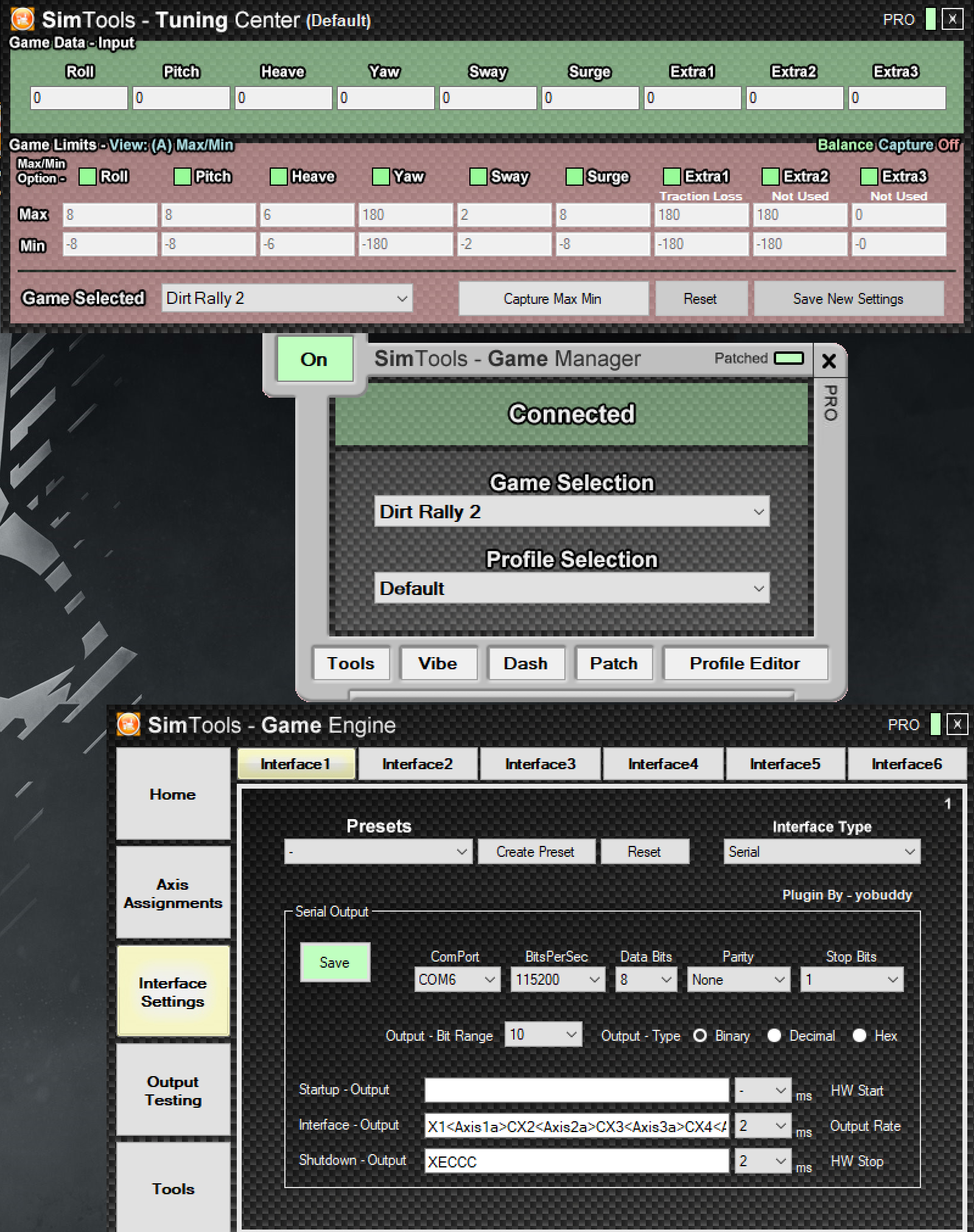
Task: Open Output Testing section
Action: [x=173, y=1090]
